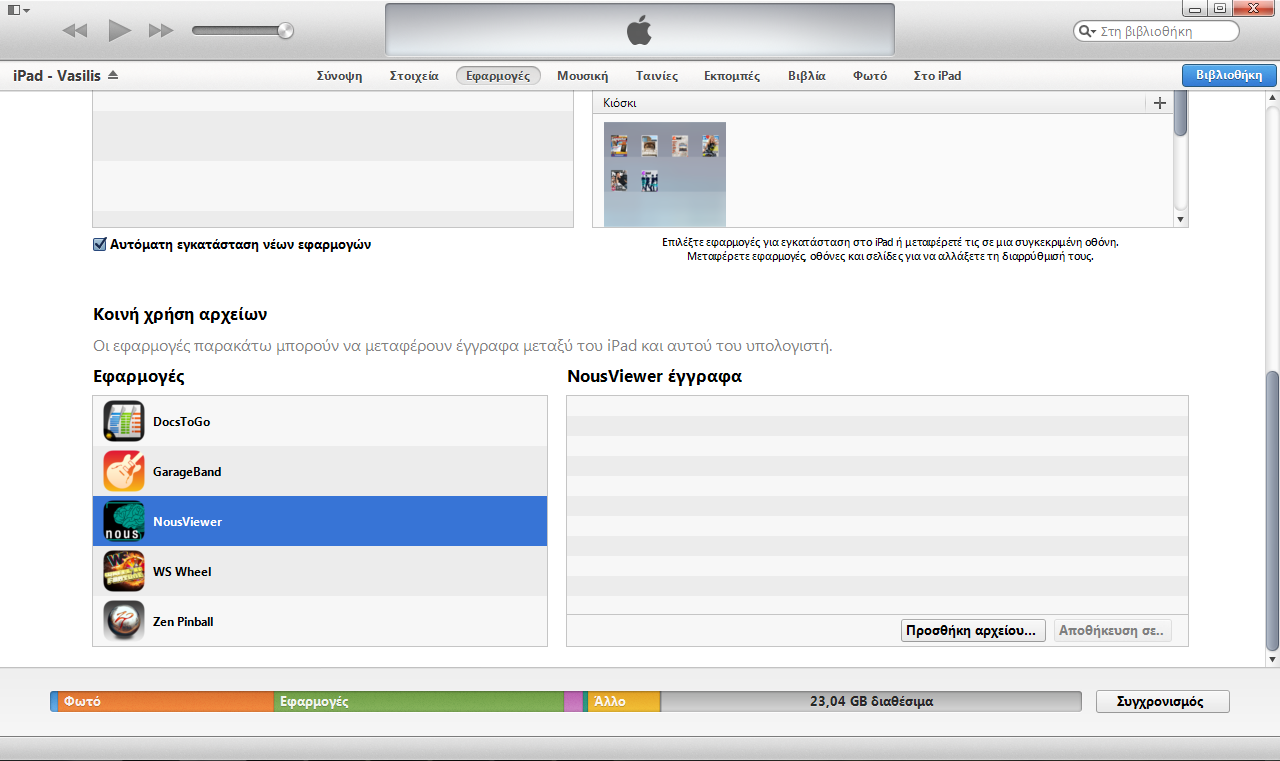
Task: Click the down arrow of main scrollbar
Action: pyautogui.click(x=1272, y=659)
